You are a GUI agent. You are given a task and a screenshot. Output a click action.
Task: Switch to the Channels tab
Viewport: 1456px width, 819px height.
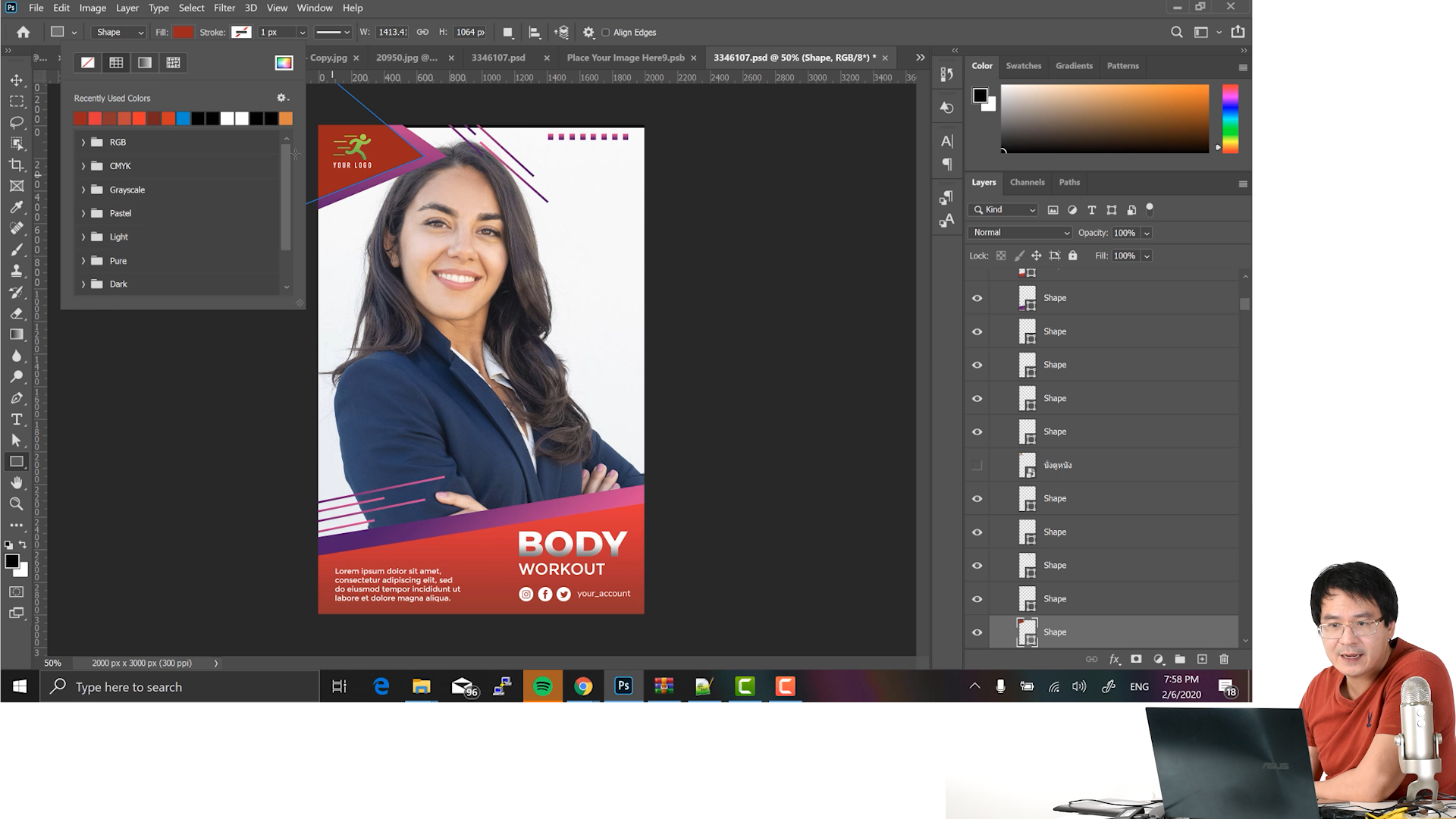point(1027,182)
